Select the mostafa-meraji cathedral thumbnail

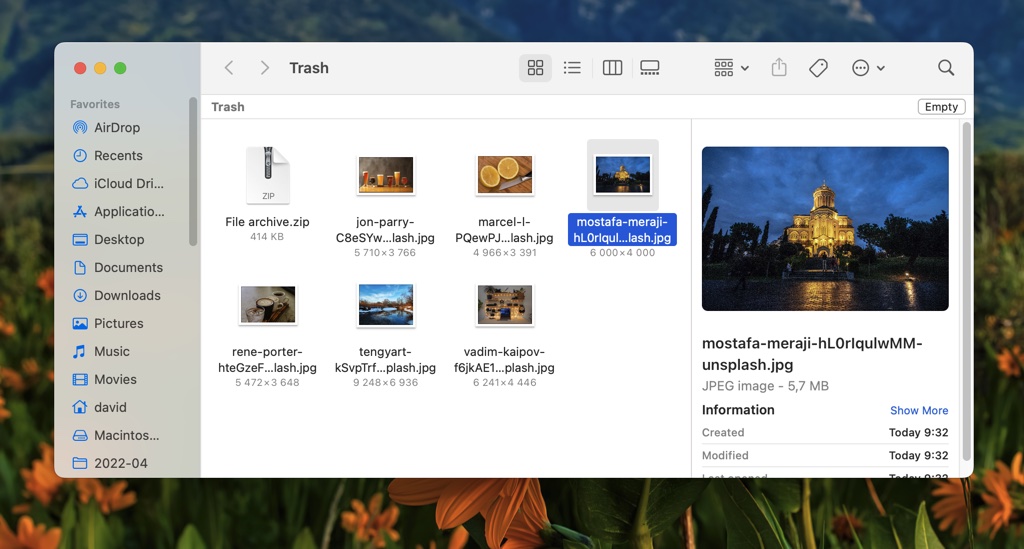click(622, 175)
